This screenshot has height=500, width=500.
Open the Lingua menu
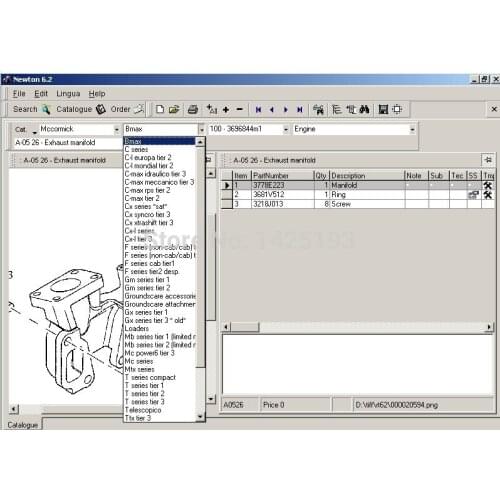coord(68,94)
